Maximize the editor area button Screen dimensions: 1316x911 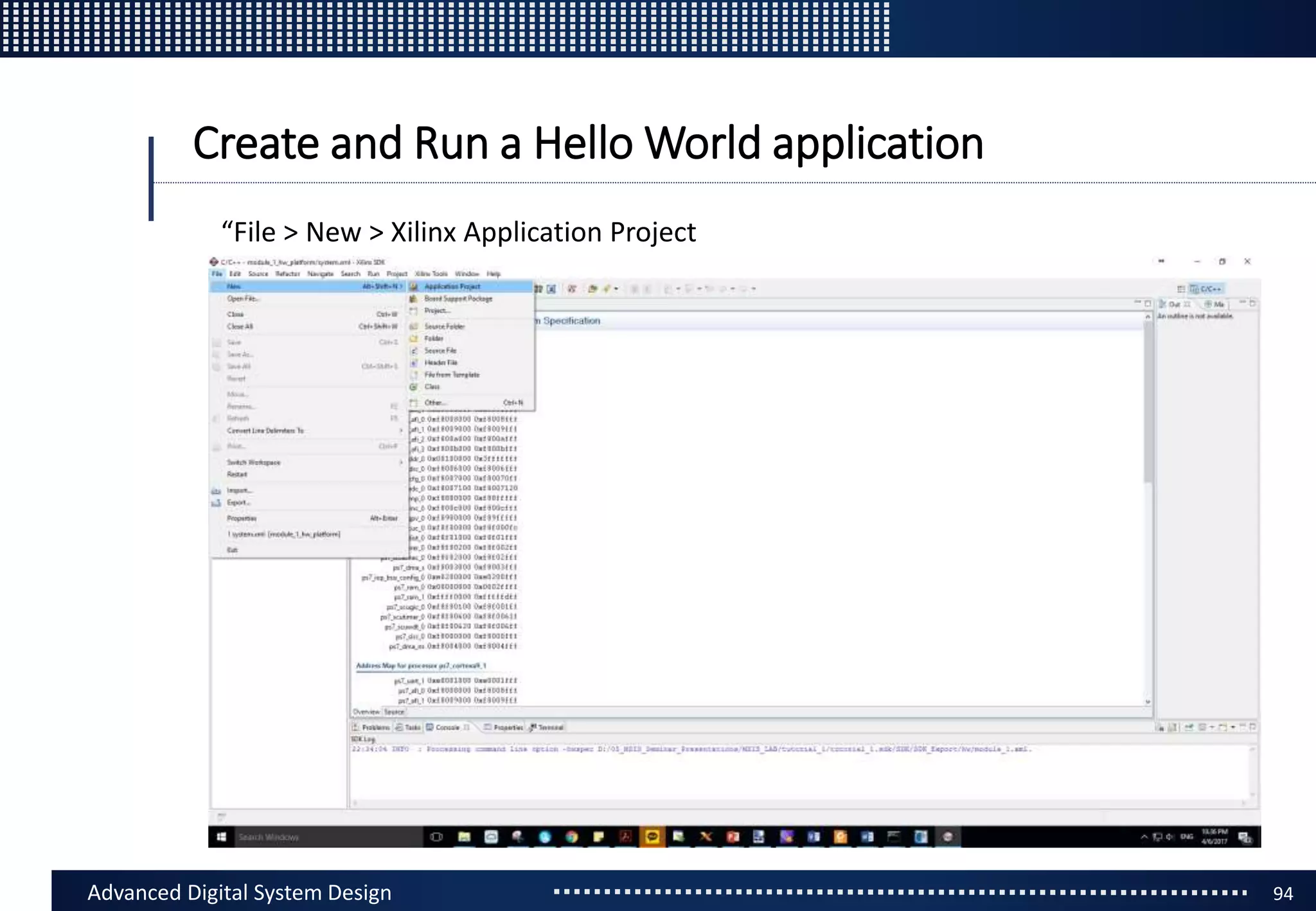[x=1148, y=303]
